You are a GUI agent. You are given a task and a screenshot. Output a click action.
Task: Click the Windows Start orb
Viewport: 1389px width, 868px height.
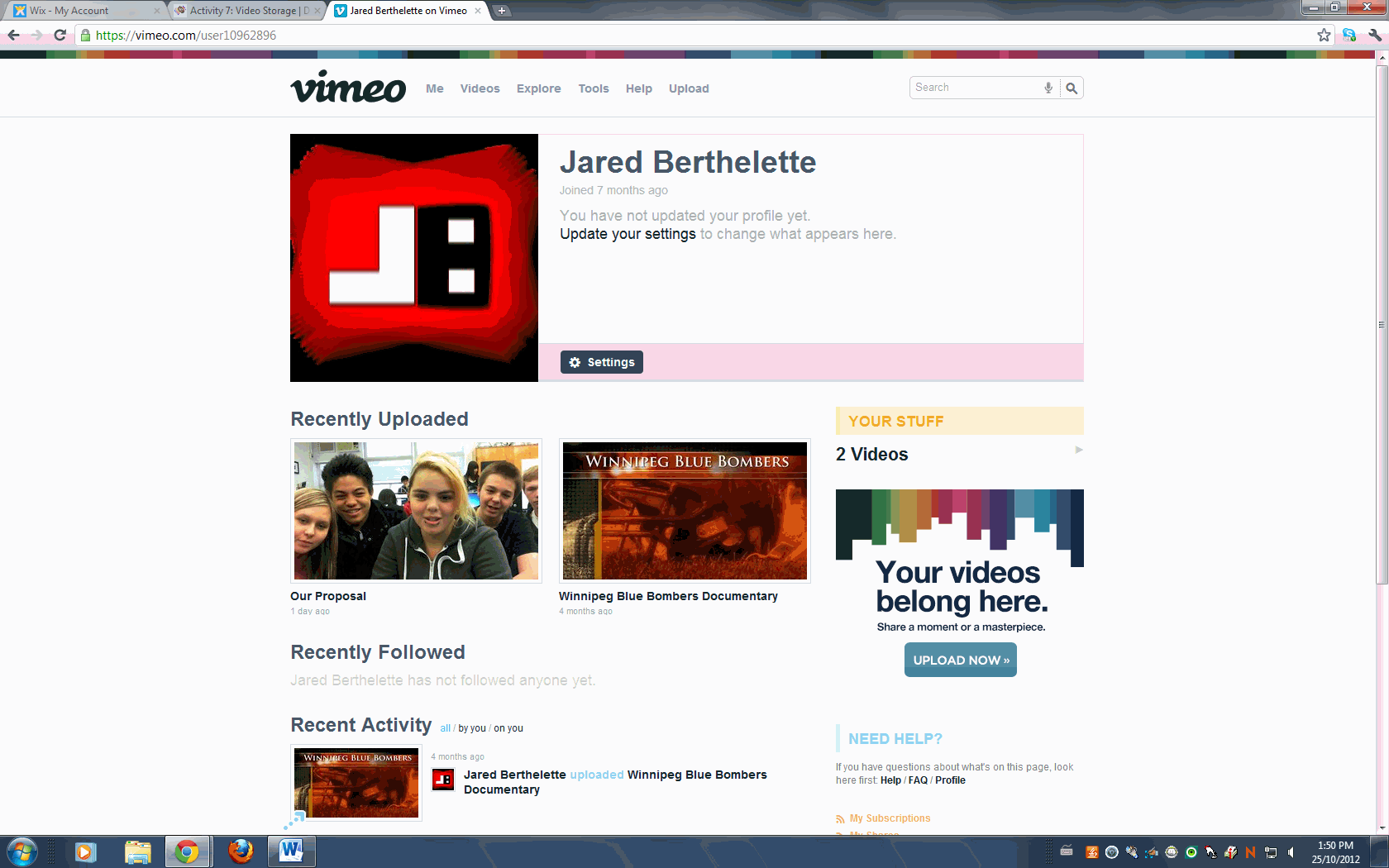[21, 851]
